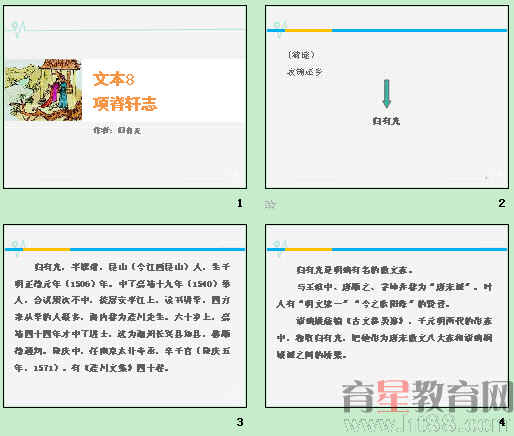The height and width of the screenshot is (436, 514).
Task: Click the small notes icon under slide 2
Action: point(270,204)
